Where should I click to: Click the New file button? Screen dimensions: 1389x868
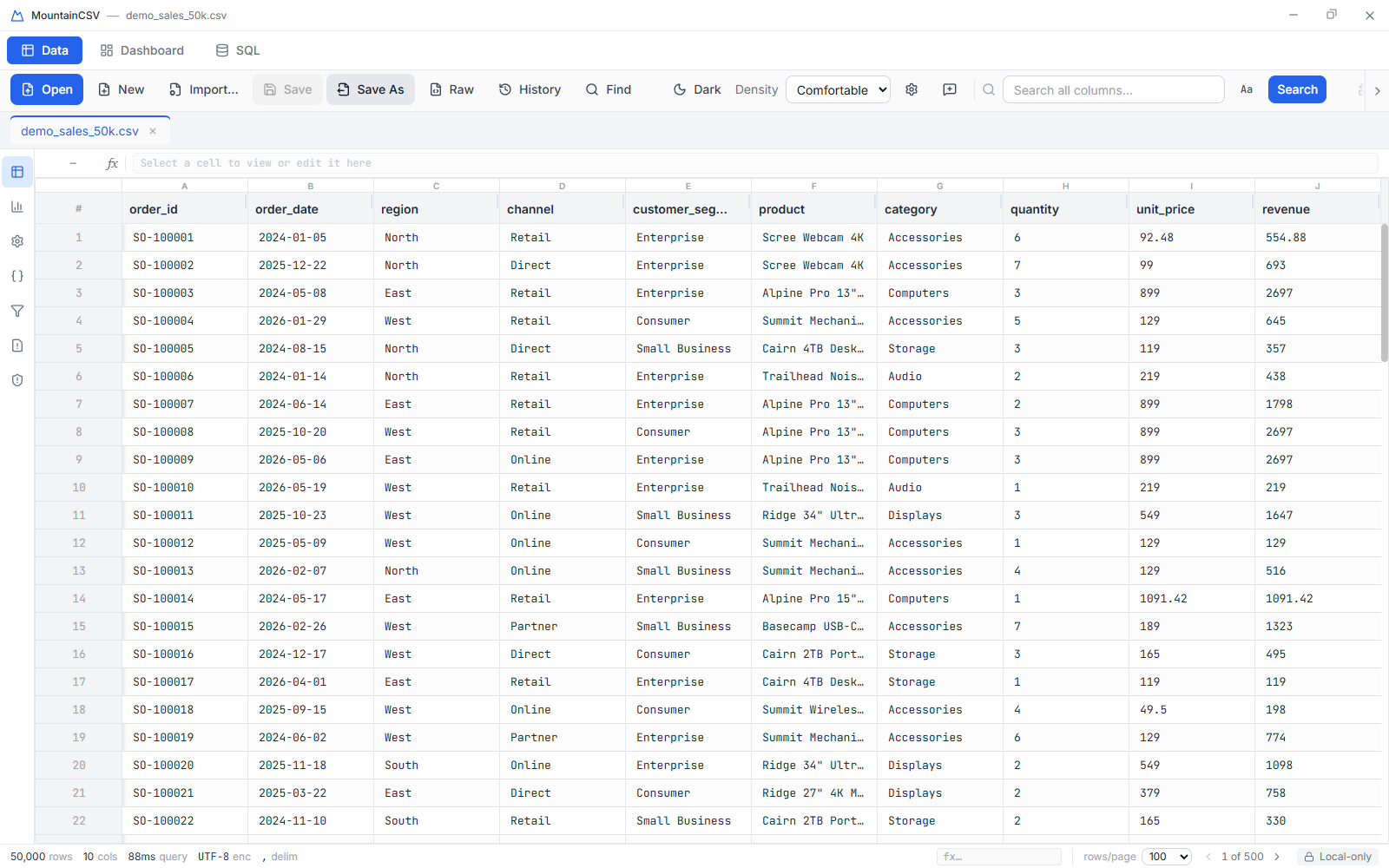[121, 89]
